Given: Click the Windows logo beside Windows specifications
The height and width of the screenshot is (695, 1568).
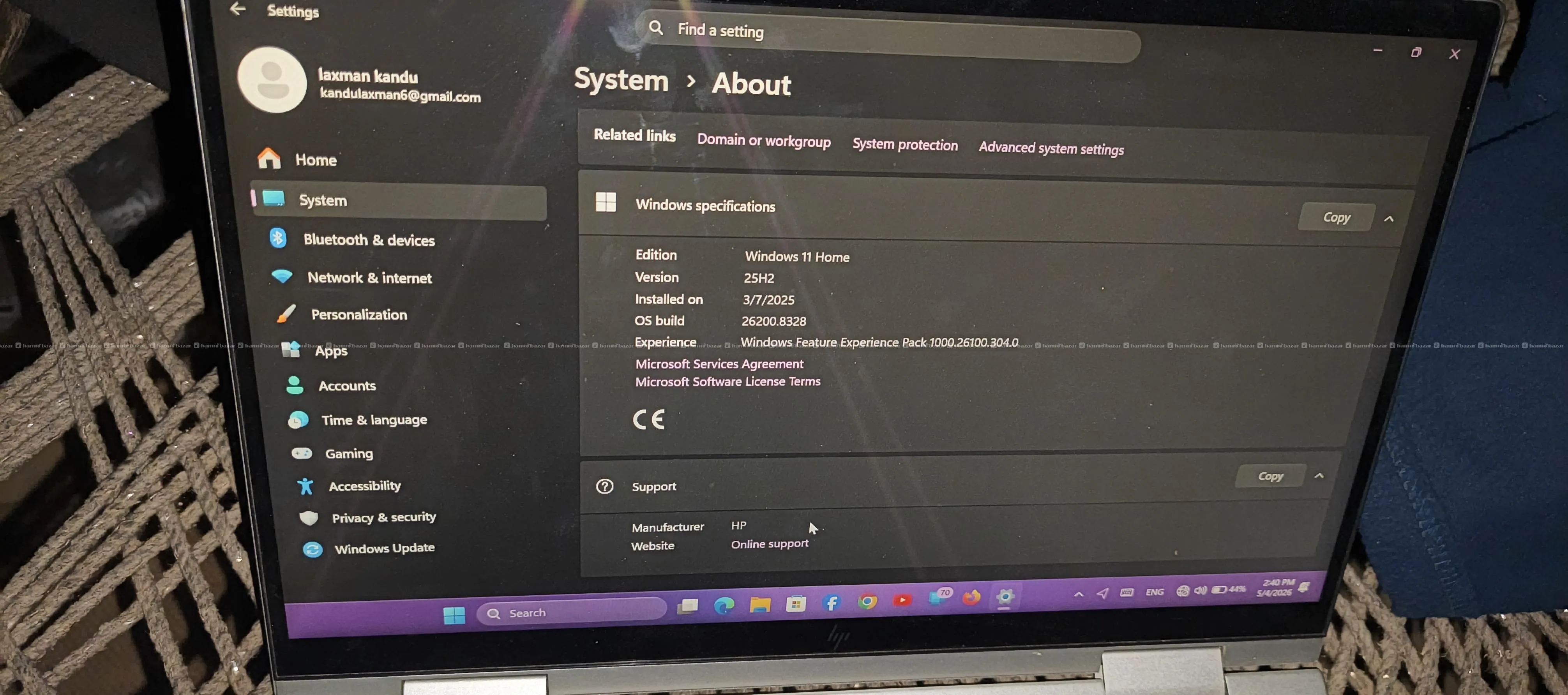Looking at the screenshot, I should 606,201.
